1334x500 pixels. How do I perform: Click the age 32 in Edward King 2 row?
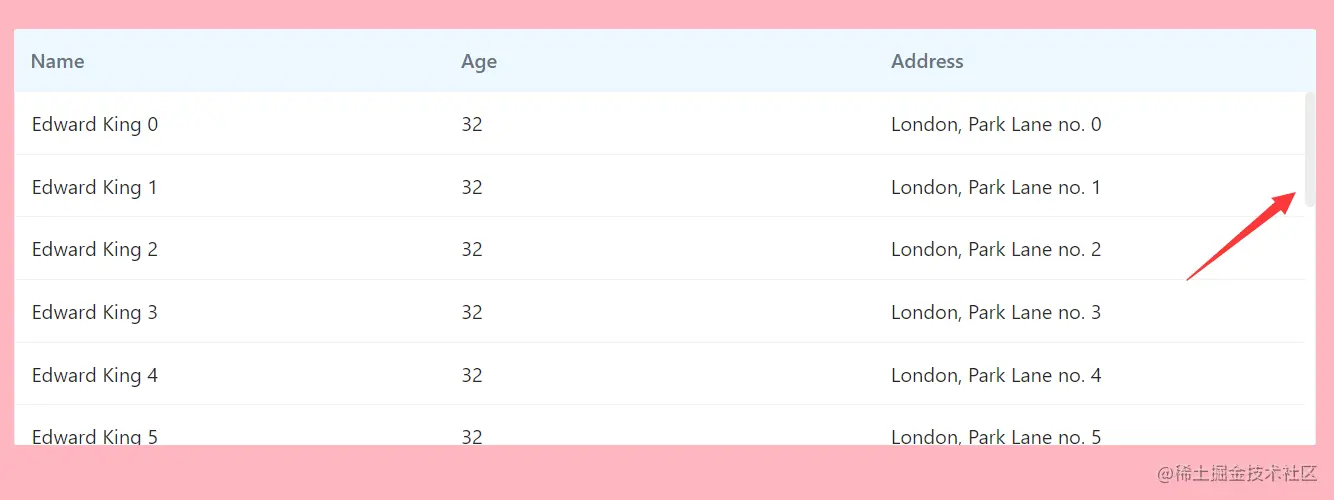click(472, 249)
